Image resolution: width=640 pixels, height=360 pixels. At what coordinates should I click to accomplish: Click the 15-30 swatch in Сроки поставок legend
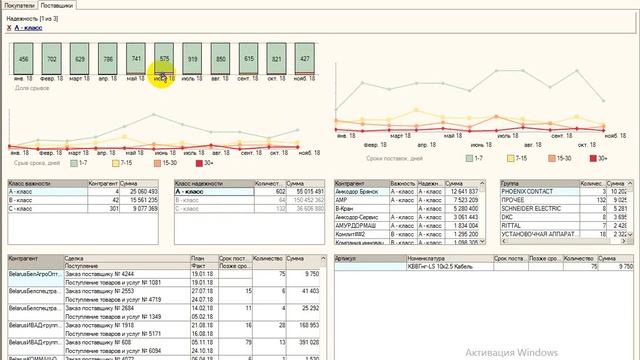(552, 158)
